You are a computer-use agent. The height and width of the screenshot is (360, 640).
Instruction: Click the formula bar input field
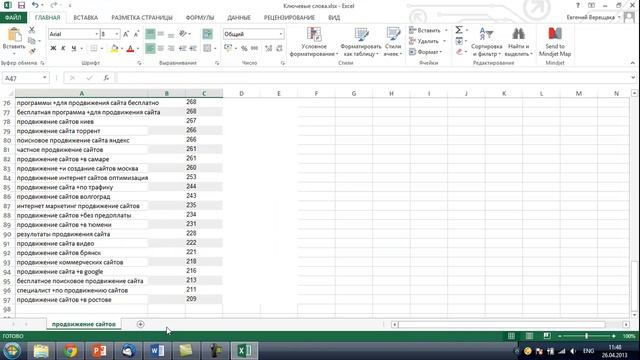coord(372,78)
